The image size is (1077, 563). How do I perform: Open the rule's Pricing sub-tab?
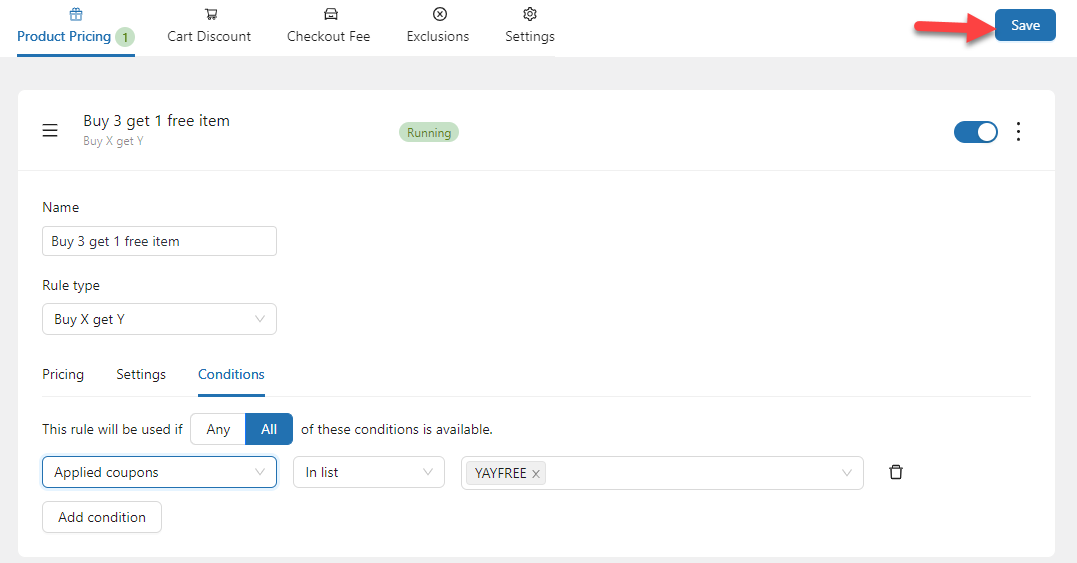63,374
